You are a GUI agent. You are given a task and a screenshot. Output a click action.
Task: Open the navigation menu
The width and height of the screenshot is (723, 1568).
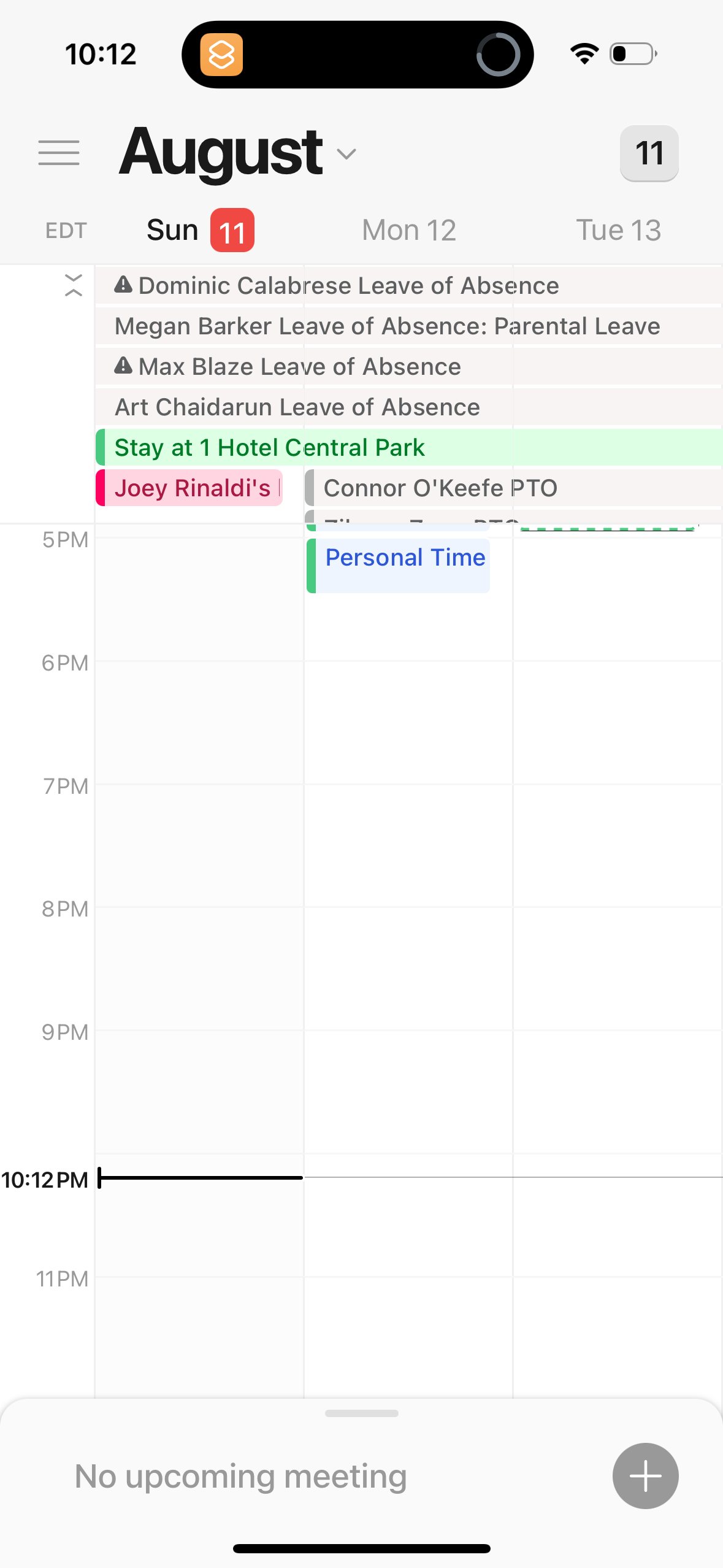[59, 153]
